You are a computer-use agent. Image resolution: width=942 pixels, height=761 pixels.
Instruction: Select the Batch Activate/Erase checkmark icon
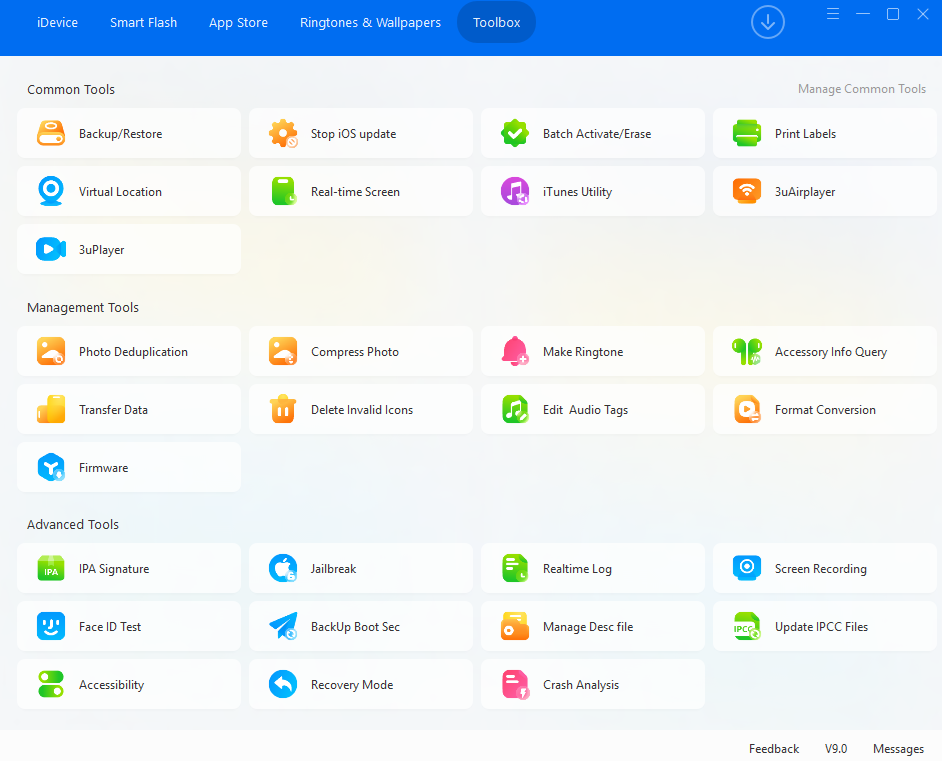tap(515, 133)
